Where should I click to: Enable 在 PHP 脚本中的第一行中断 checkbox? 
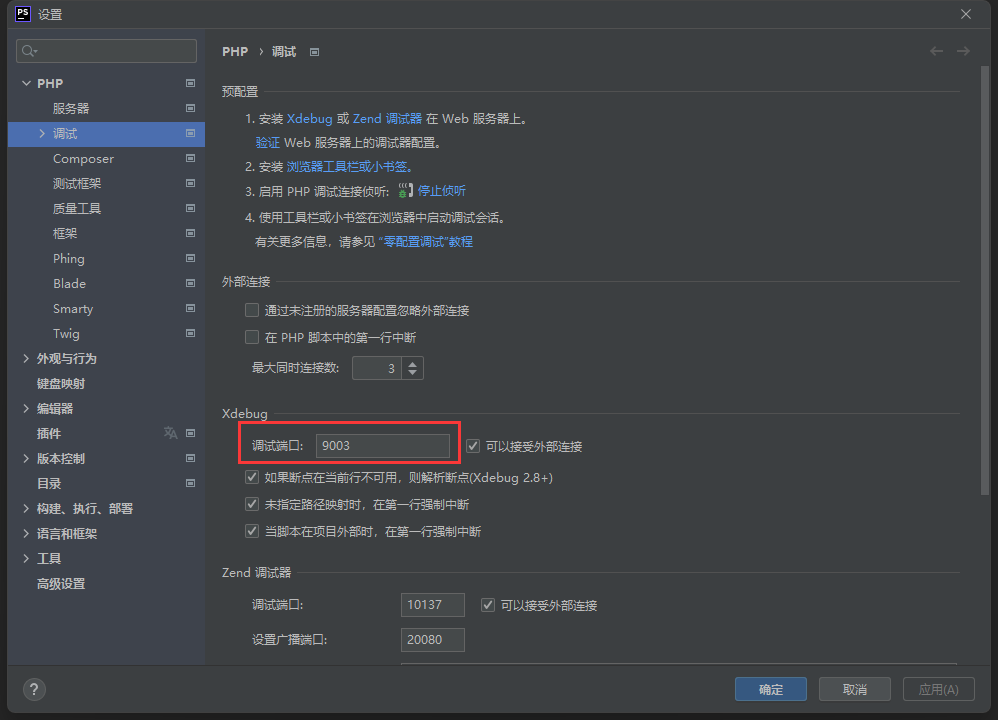coord(252,337)
